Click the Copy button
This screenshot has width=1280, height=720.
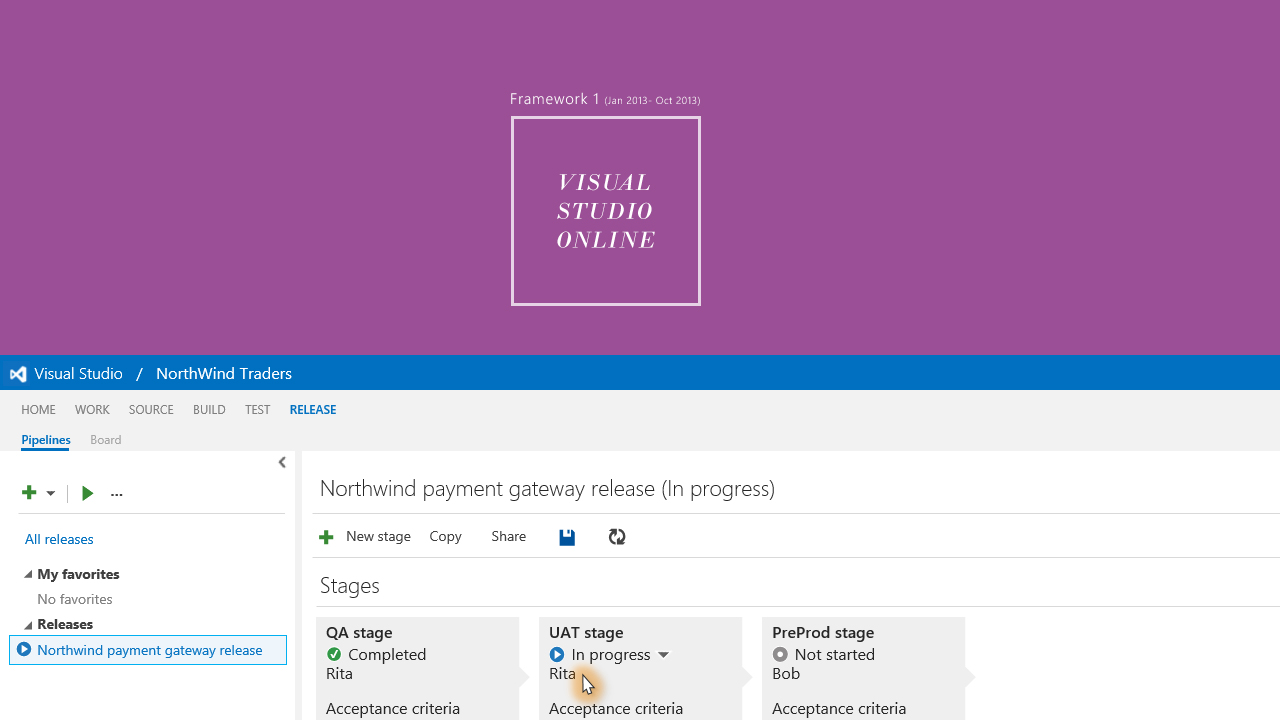click(x=445, y=536)
